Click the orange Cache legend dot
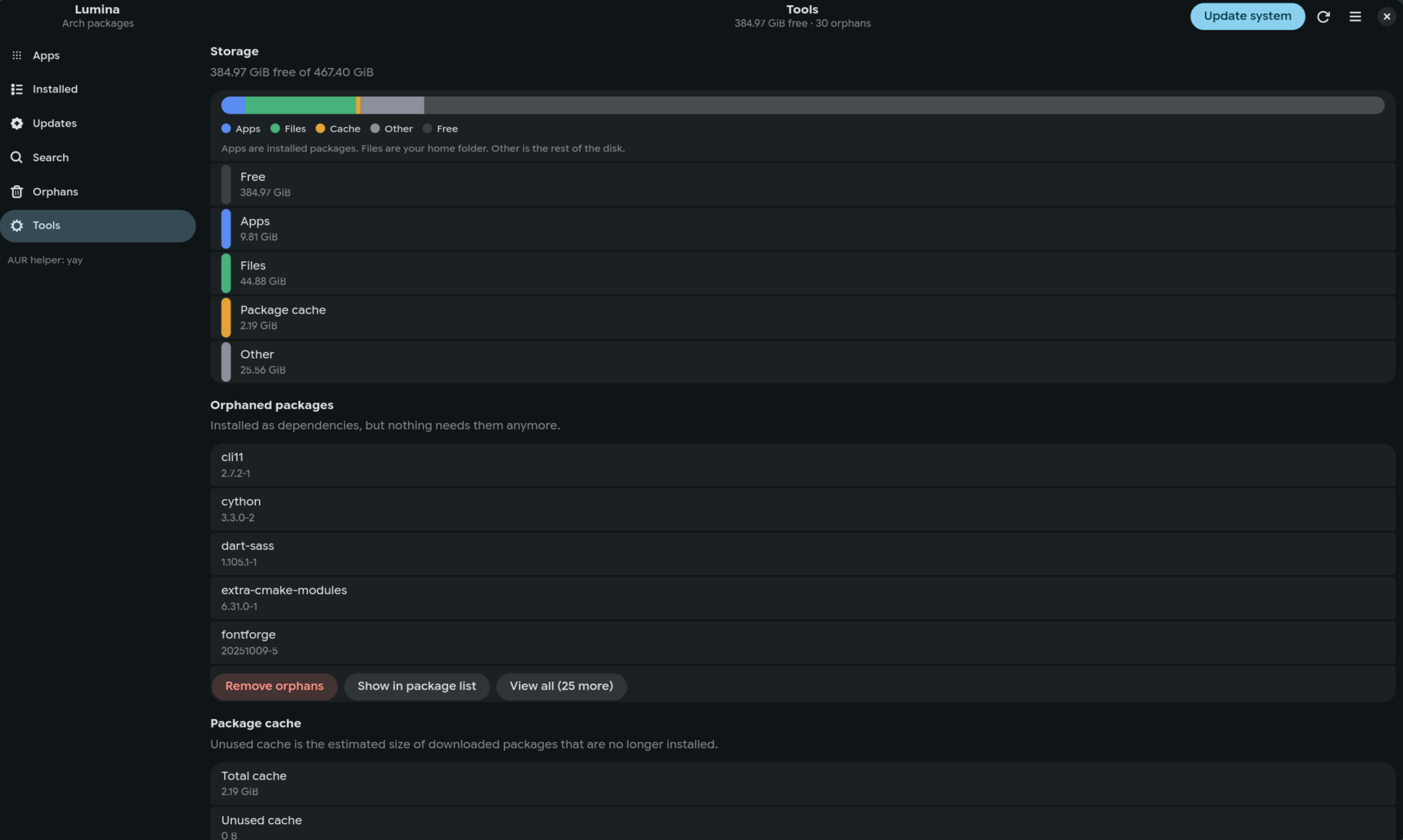Viewport: 1403px width, 840px height. tap(320, 129)
